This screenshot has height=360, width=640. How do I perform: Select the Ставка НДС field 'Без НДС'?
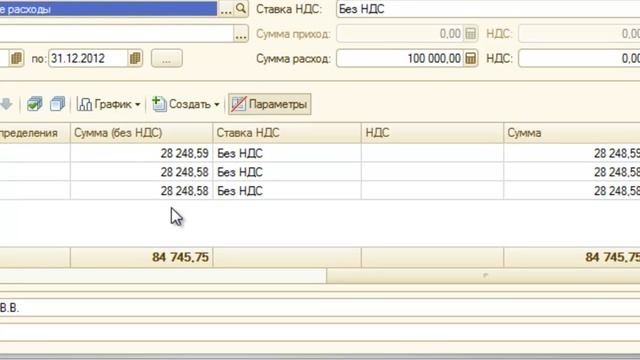tap(488, 9)
